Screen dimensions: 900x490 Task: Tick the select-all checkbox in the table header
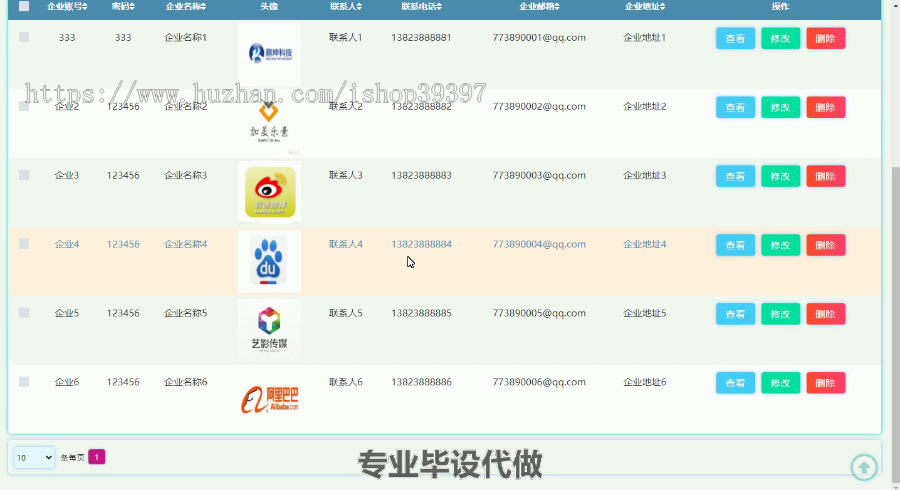coord(24,6)
